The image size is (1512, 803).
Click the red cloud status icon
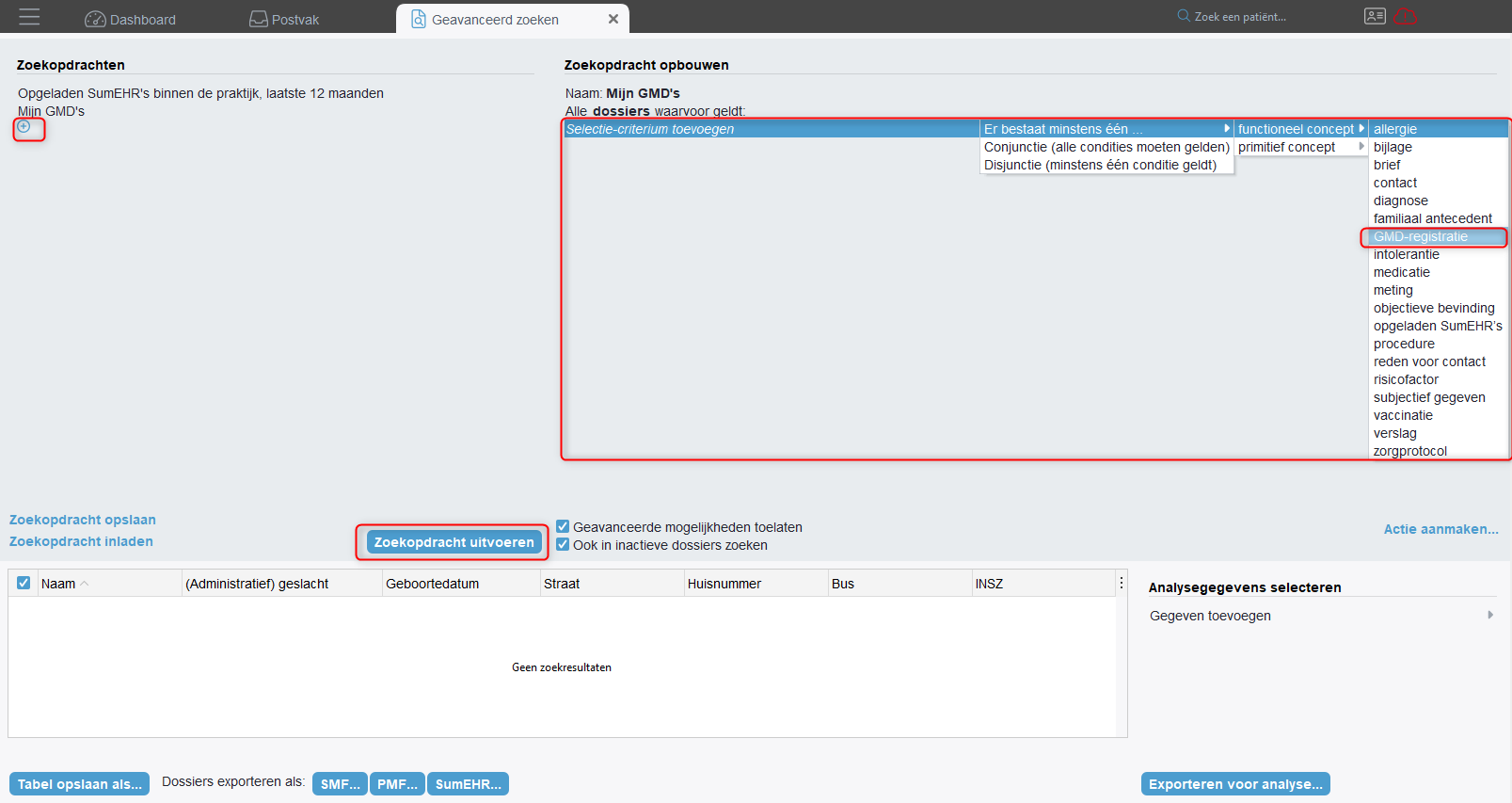coord(1406,16)
